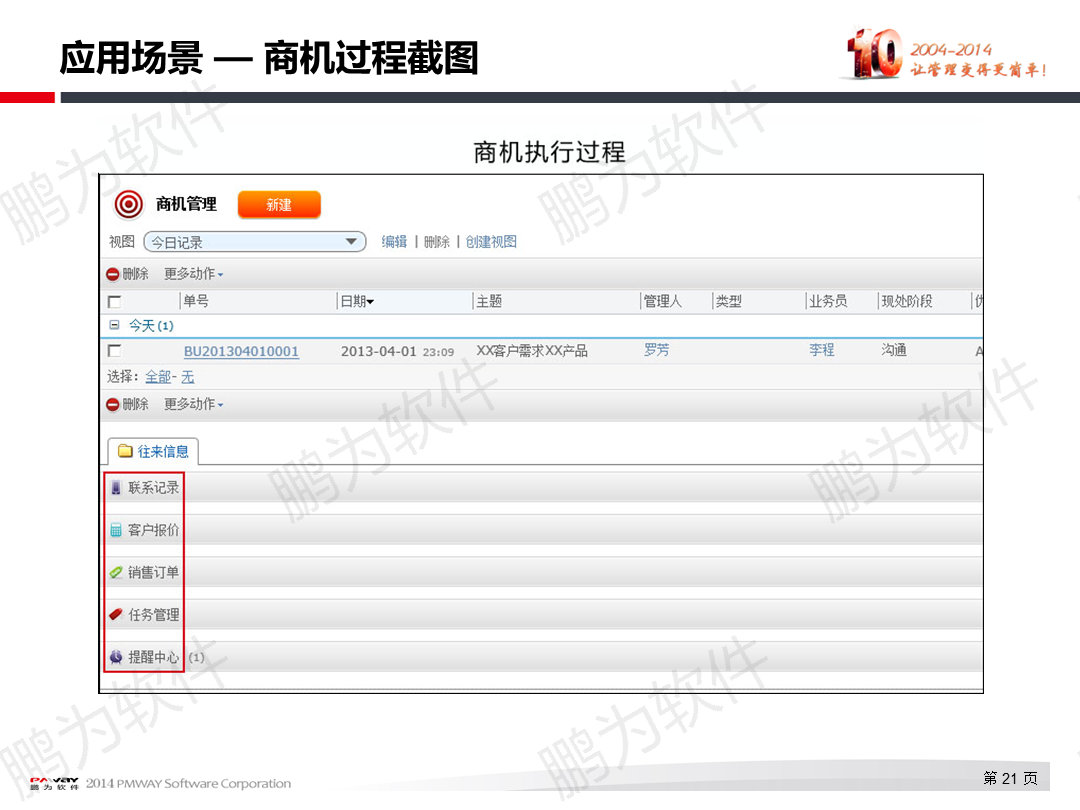Click the 联系记录 phone icon
This screenshot has height=810, width=1080.
coord(116,488)
